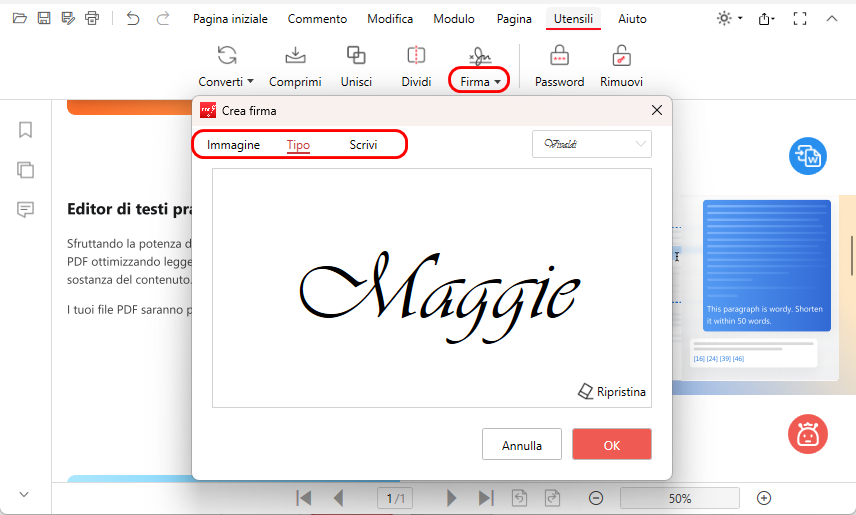
Task: Click the vertical scrollbar on the right
Action: (852, 256)
